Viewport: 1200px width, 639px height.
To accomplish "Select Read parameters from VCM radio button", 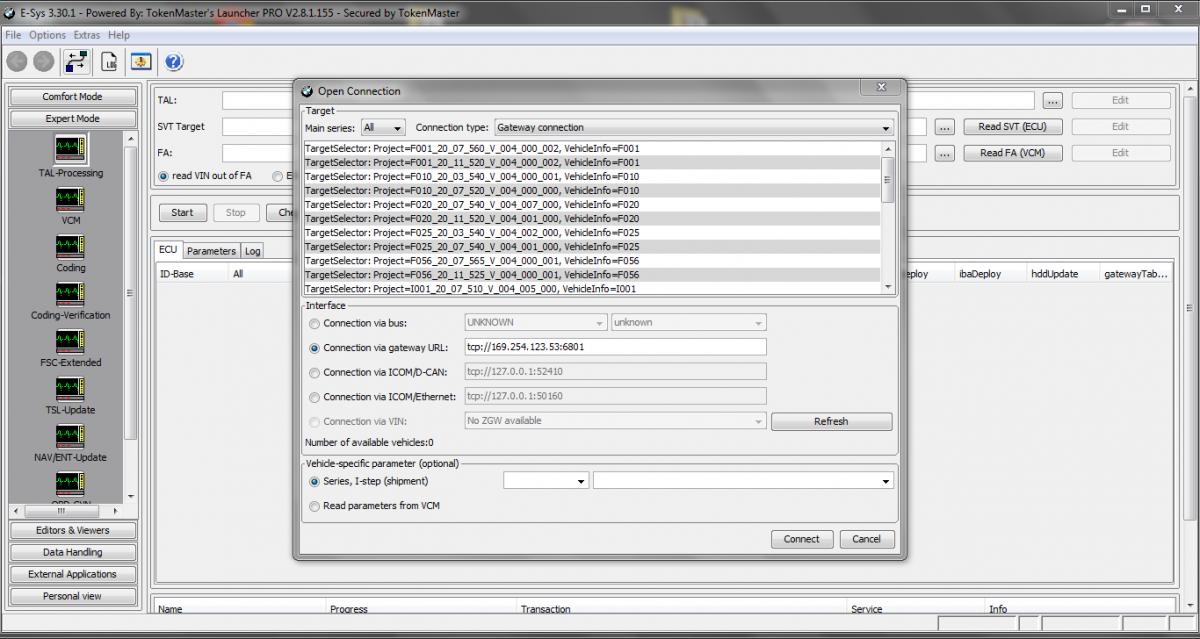I will pyautogui.click(x=315, y=506).
